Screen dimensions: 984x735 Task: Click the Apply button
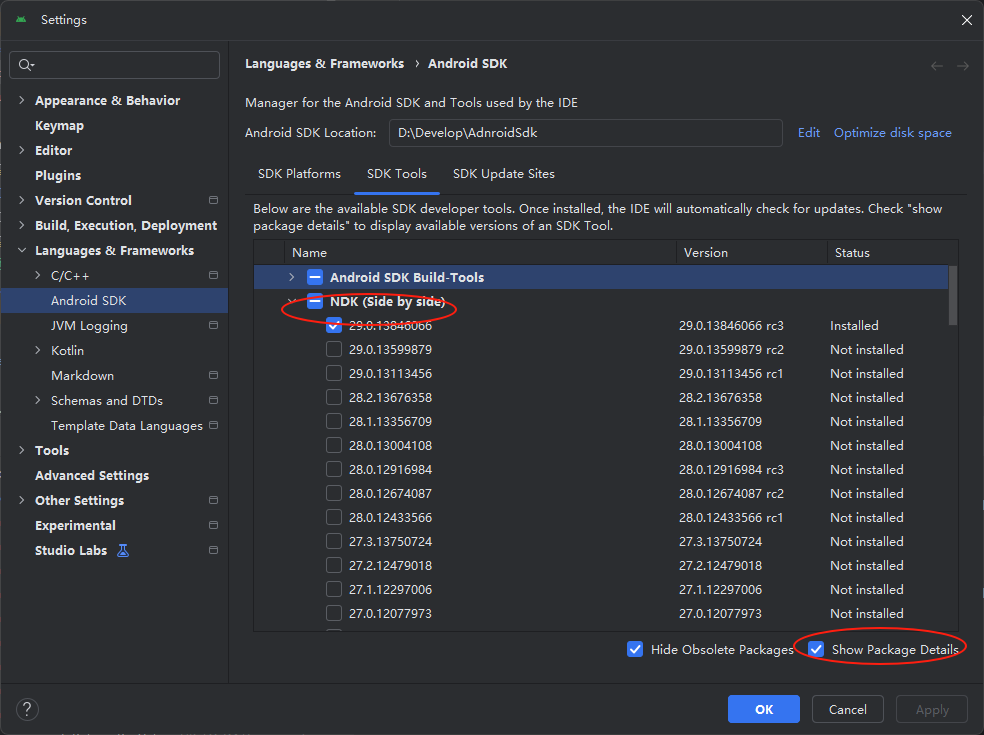pos(932,709)
